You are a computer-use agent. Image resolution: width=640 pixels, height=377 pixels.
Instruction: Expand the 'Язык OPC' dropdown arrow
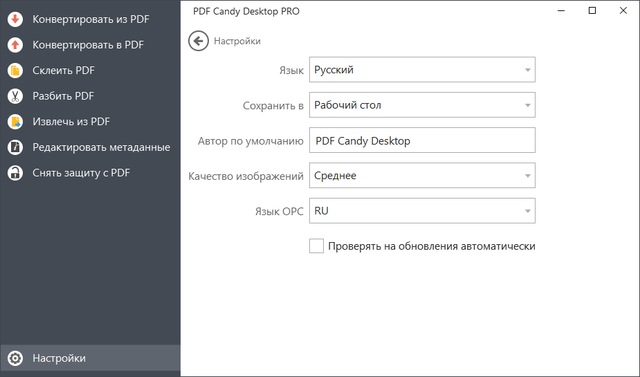[x=527, y=211]
